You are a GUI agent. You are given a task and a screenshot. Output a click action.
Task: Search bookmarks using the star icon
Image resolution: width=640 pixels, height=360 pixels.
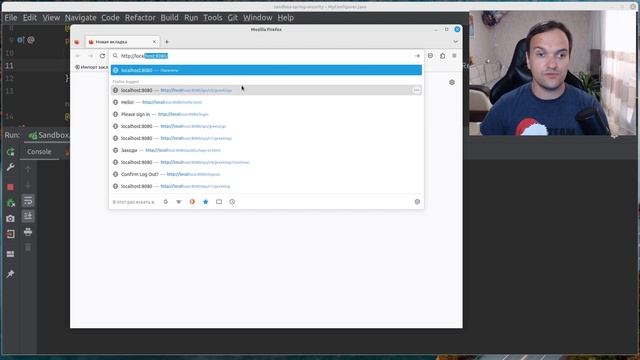coord(206,202)
